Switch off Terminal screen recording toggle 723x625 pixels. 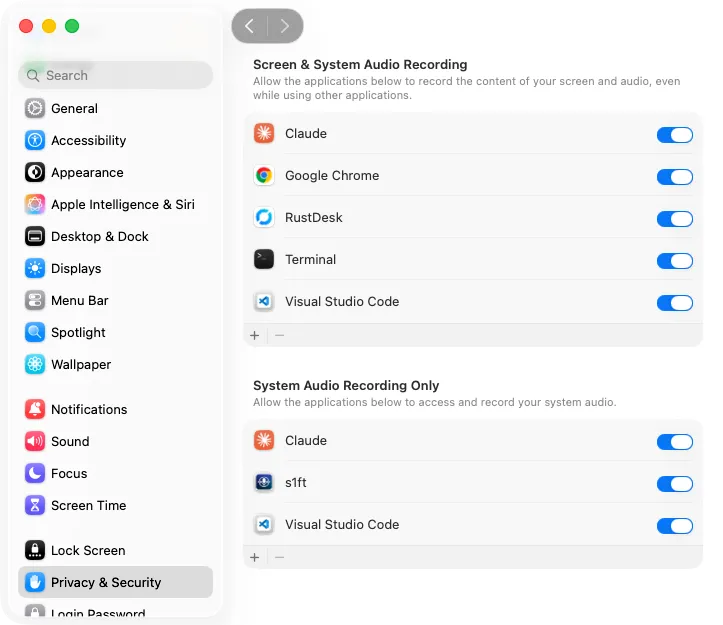[675, 261]
